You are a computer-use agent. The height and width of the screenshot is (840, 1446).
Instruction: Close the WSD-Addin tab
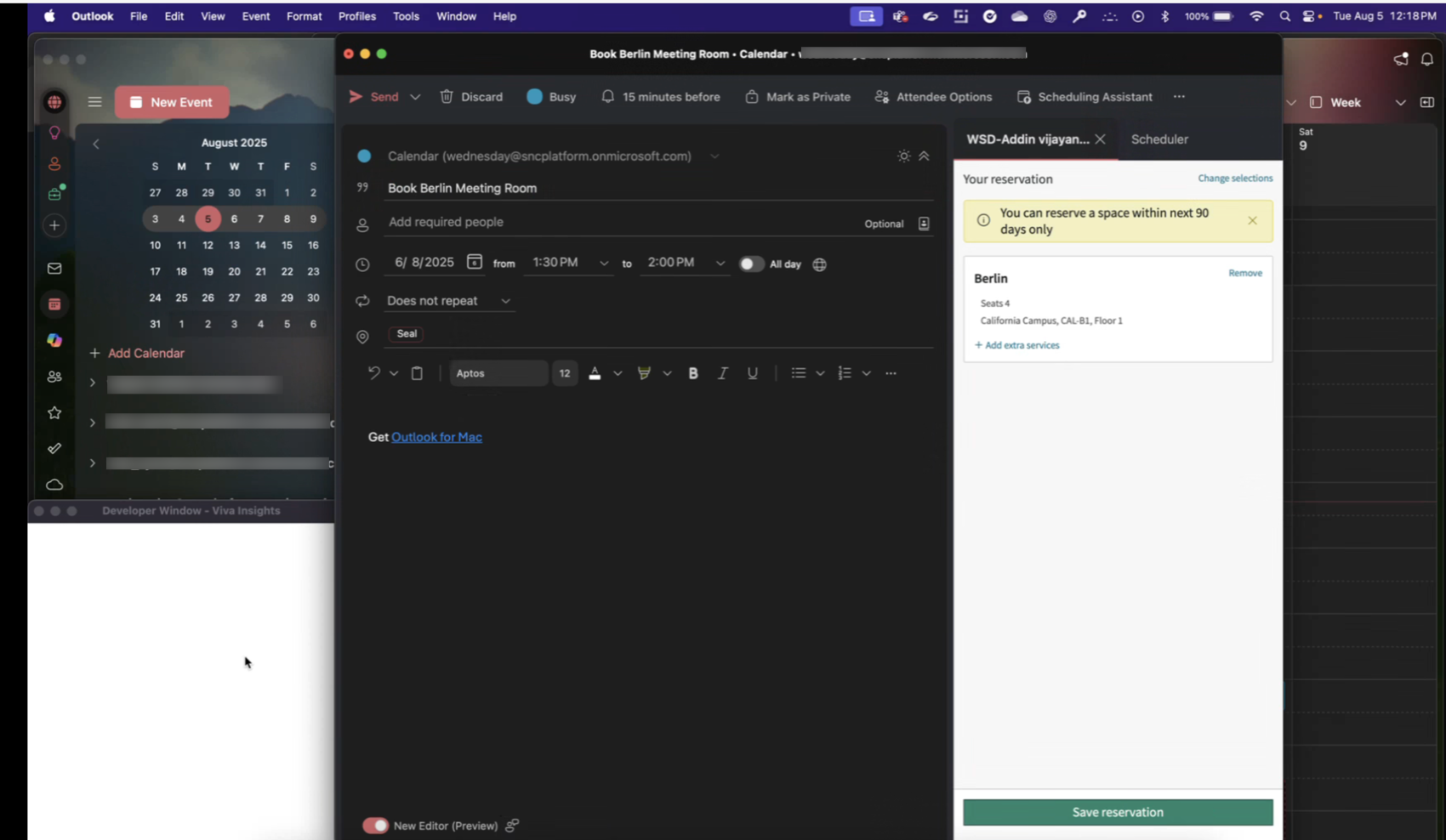[x=1101, y=139]
